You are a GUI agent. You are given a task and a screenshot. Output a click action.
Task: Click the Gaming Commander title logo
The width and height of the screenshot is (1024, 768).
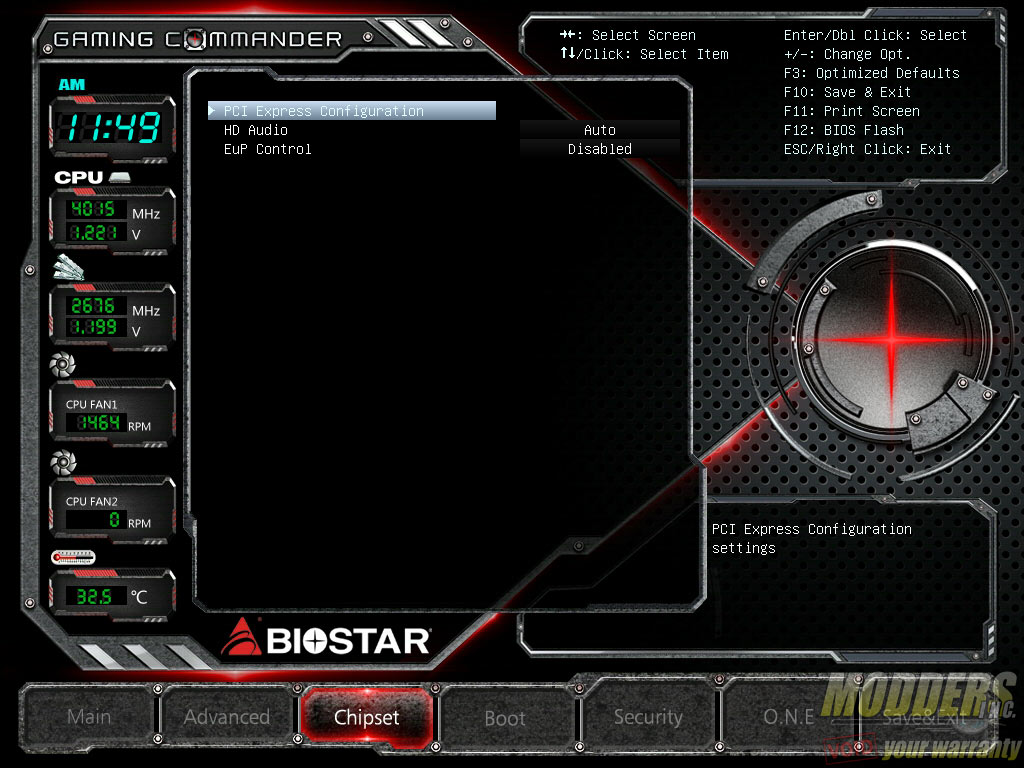(197, 39)
